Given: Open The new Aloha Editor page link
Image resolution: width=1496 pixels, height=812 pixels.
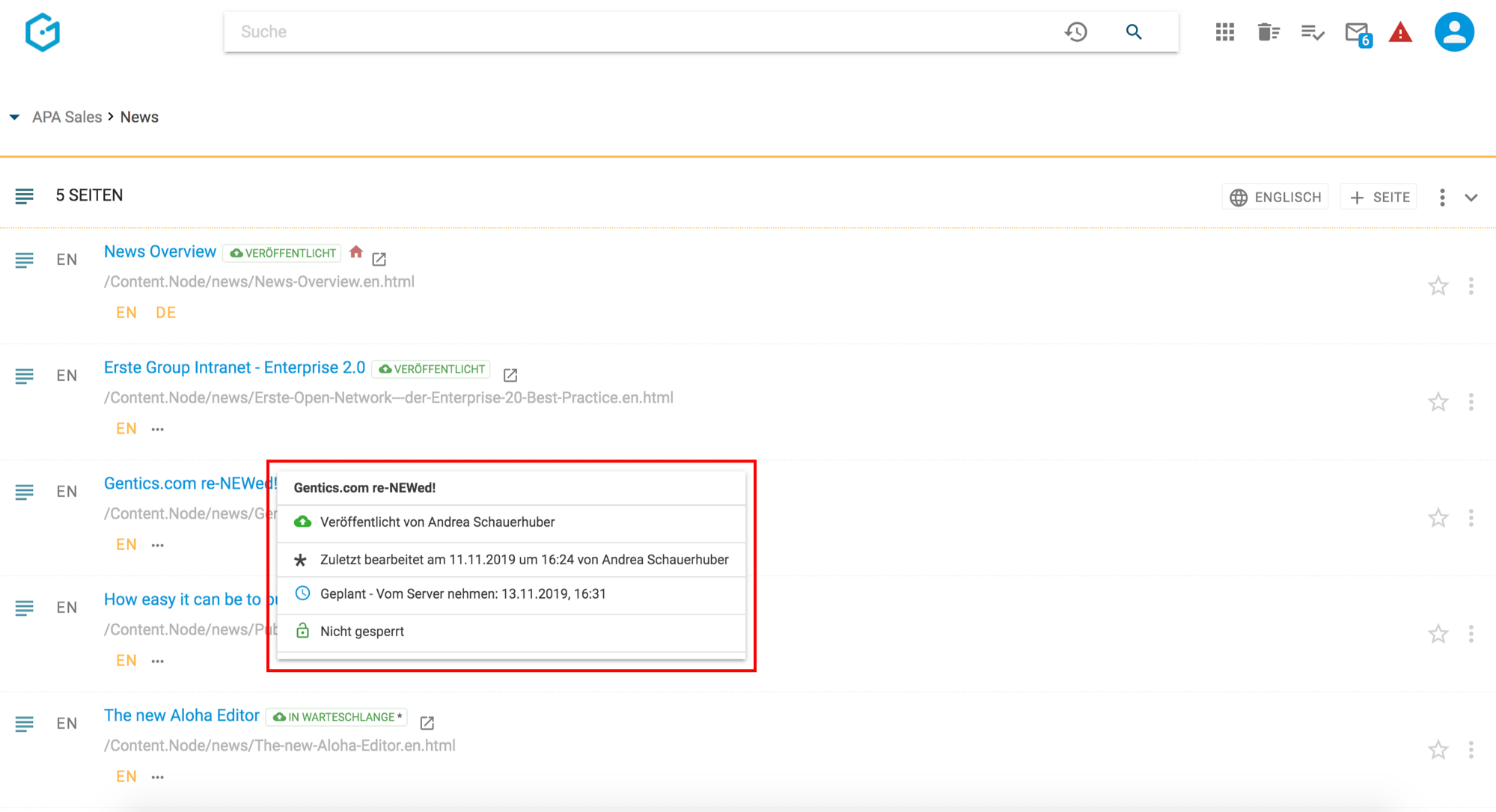Looking at the screenshot, I should [182, 715].
